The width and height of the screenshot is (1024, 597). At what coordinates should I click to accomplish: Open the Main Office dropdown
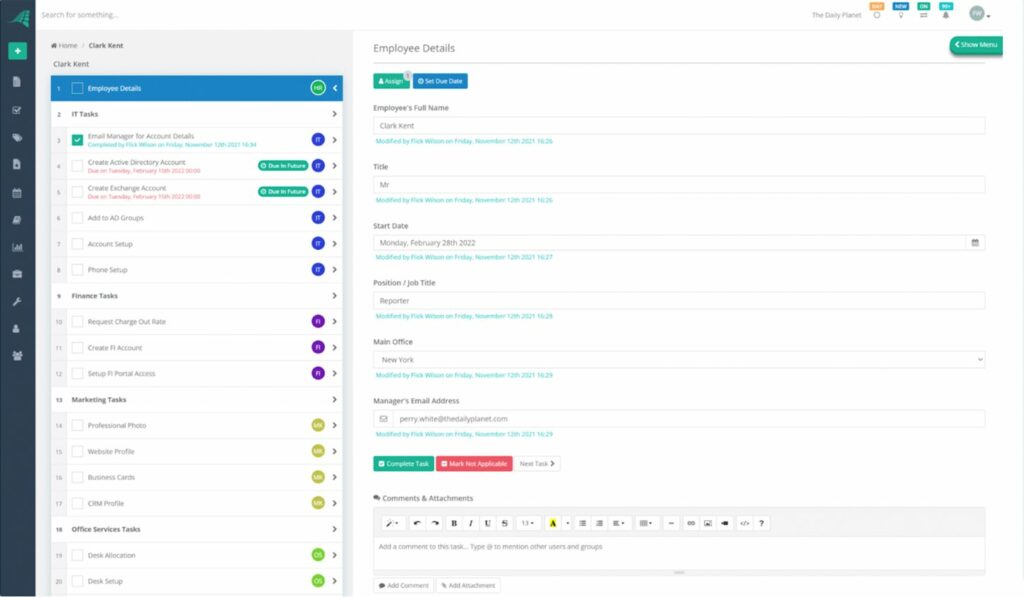pos(679,359)
